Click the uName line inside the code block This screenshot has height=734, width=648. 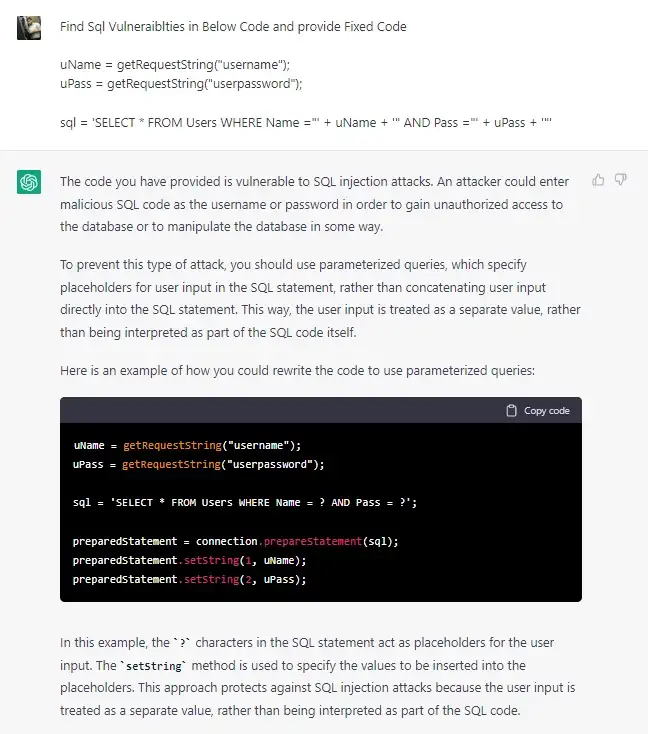coord(187,445)
